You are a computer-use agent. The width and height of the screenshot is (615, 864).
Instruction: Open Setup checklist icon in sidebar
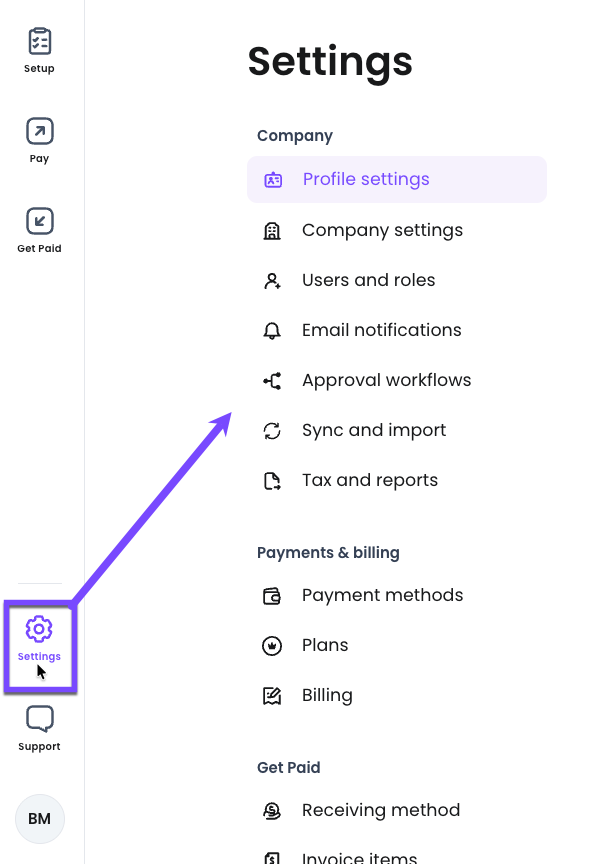(40, 41)
